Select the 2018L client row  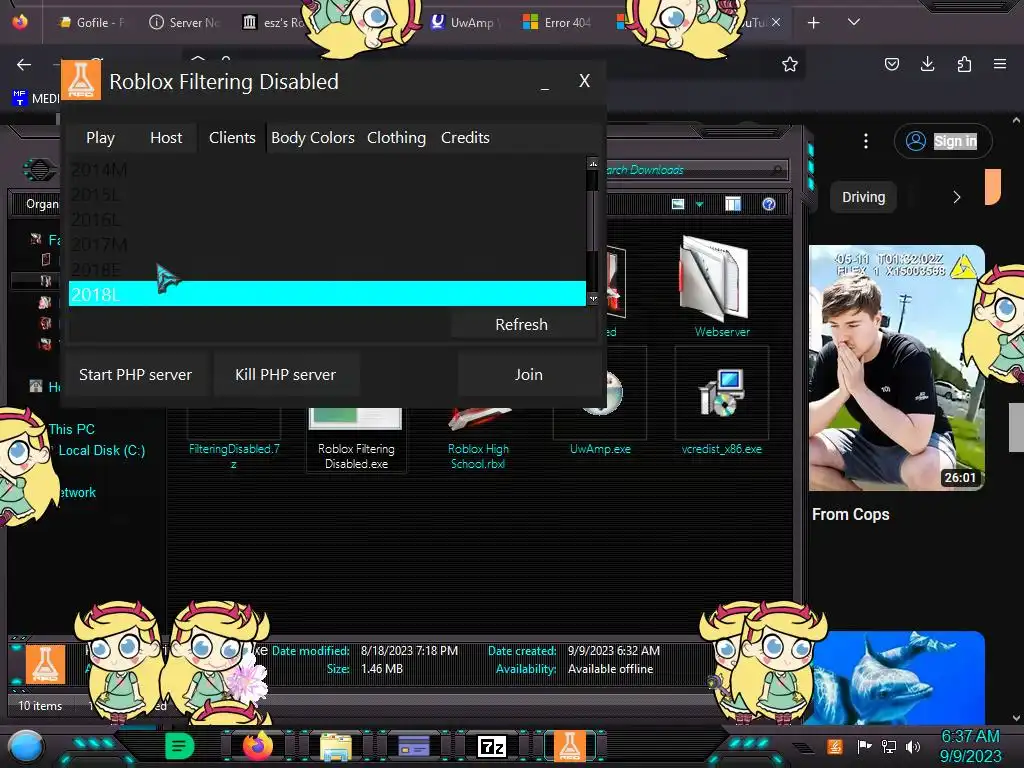327,294
